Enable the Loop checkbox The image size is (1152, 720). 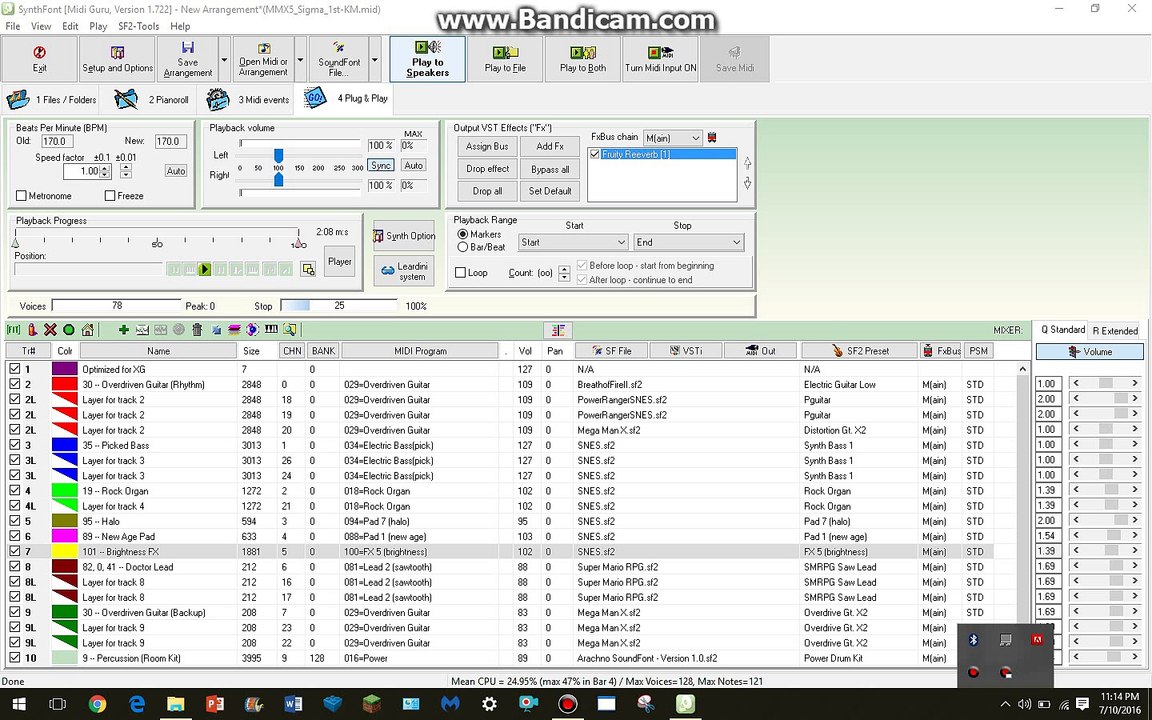(x=461, y=273)
